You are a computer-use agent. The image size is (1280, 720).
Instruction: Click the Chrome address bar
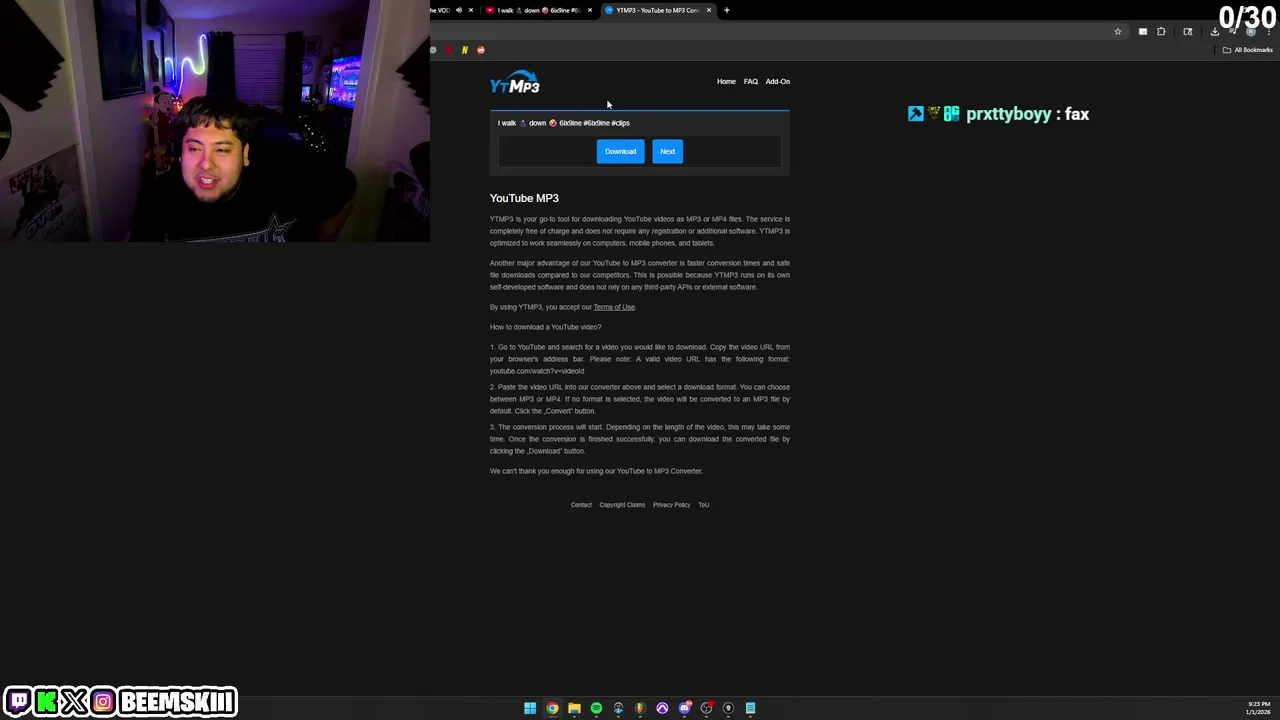coord(770,32)
